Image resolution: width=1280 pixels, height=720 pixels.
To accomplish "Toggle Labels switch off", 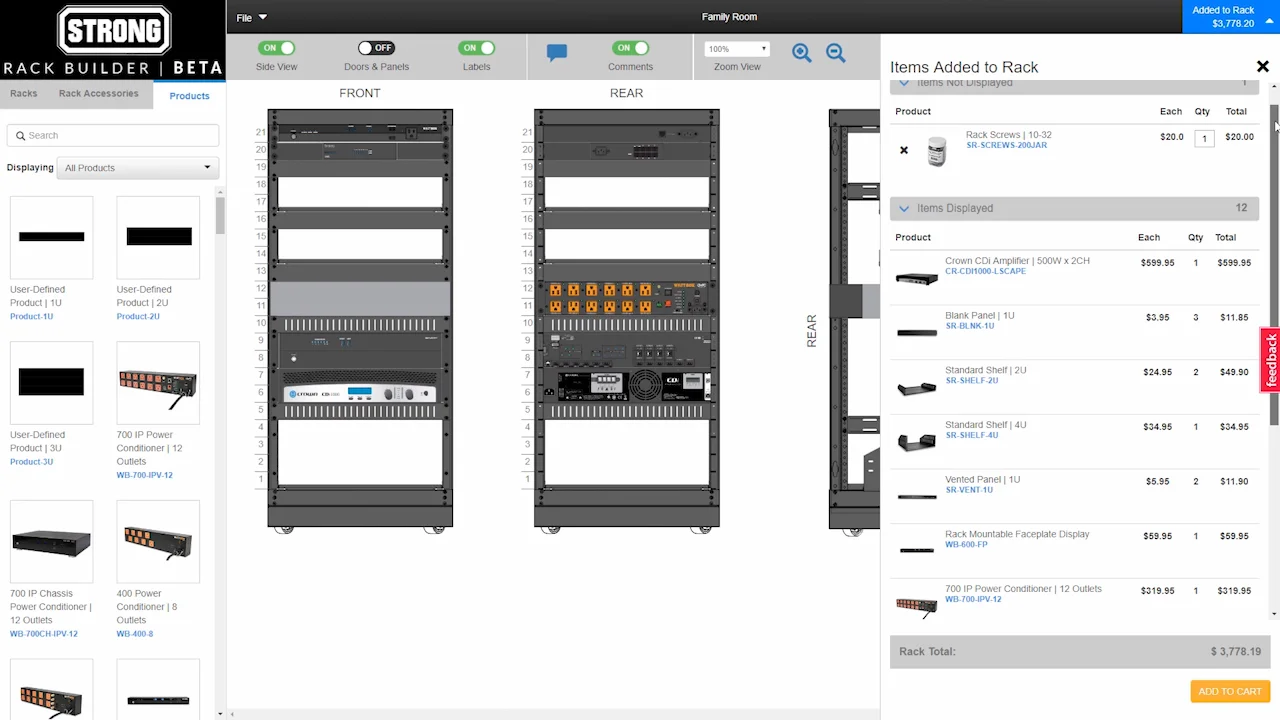I will [x=476, y=48].
